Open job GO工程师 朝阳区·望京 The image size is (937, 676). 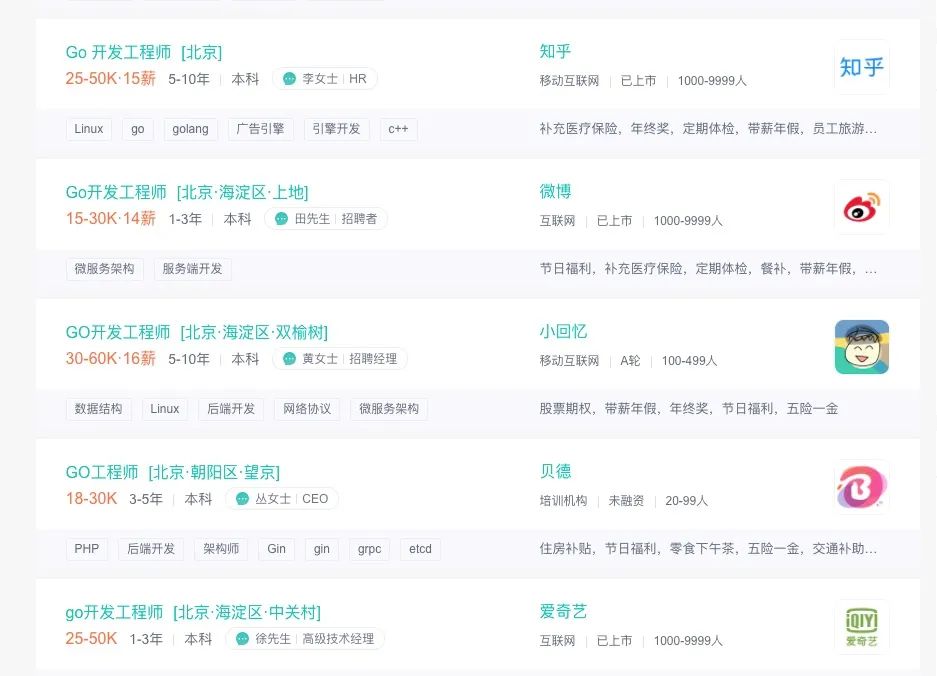[x=173, y=472]
